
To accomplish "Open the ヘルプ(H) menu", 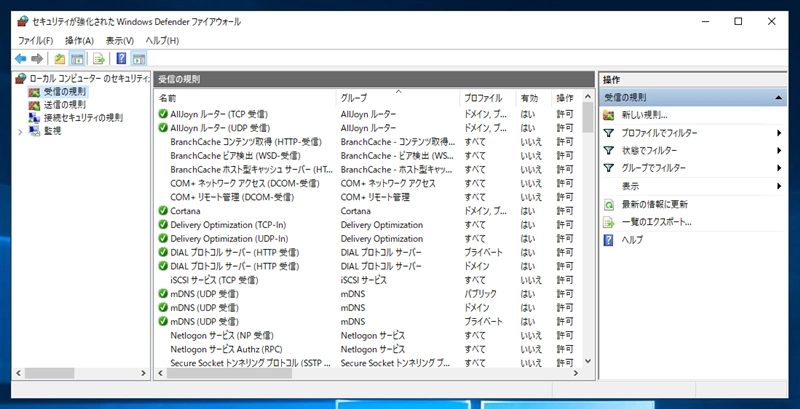I will click(162, 40).
